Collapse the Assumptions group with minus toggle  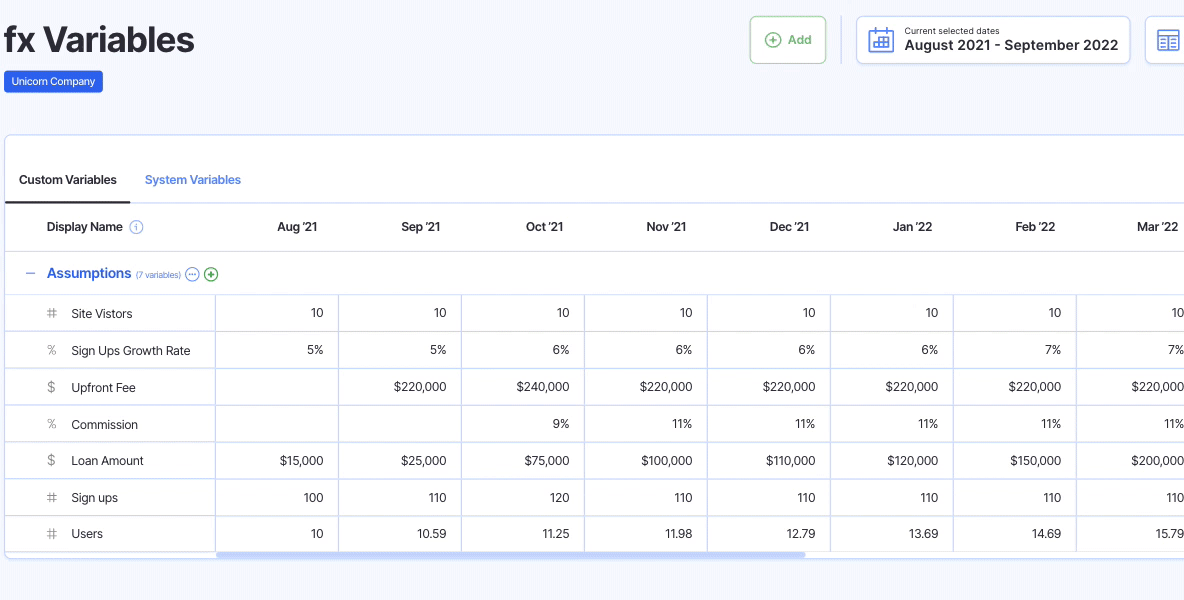(x=30, y=274)
